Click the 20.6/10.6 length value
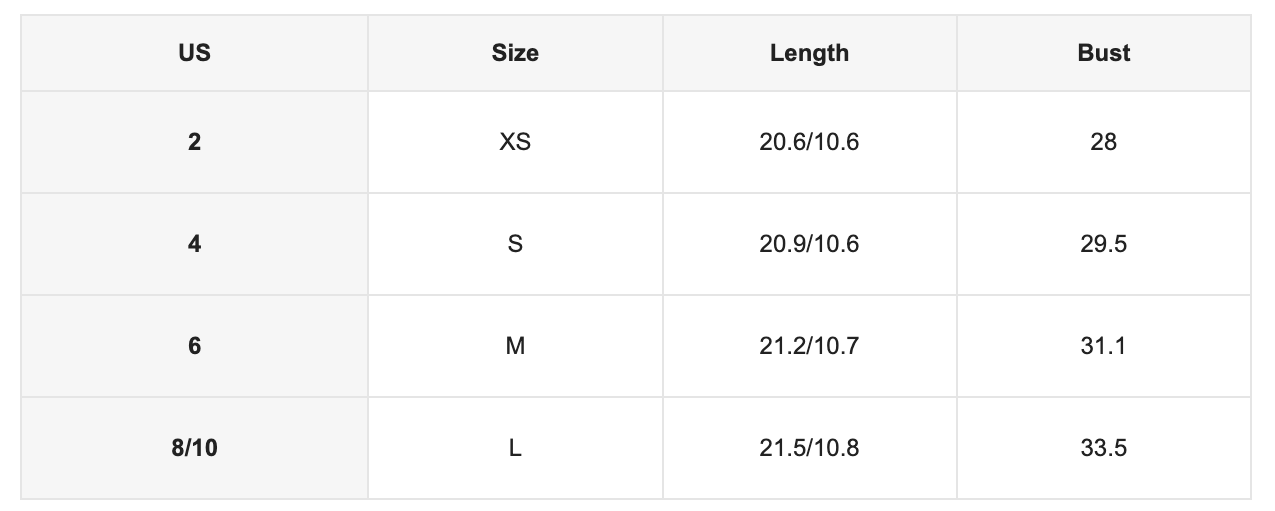The height and width of the screenshot is (511, 1275). pyautogui.click(x=809, y=142)
